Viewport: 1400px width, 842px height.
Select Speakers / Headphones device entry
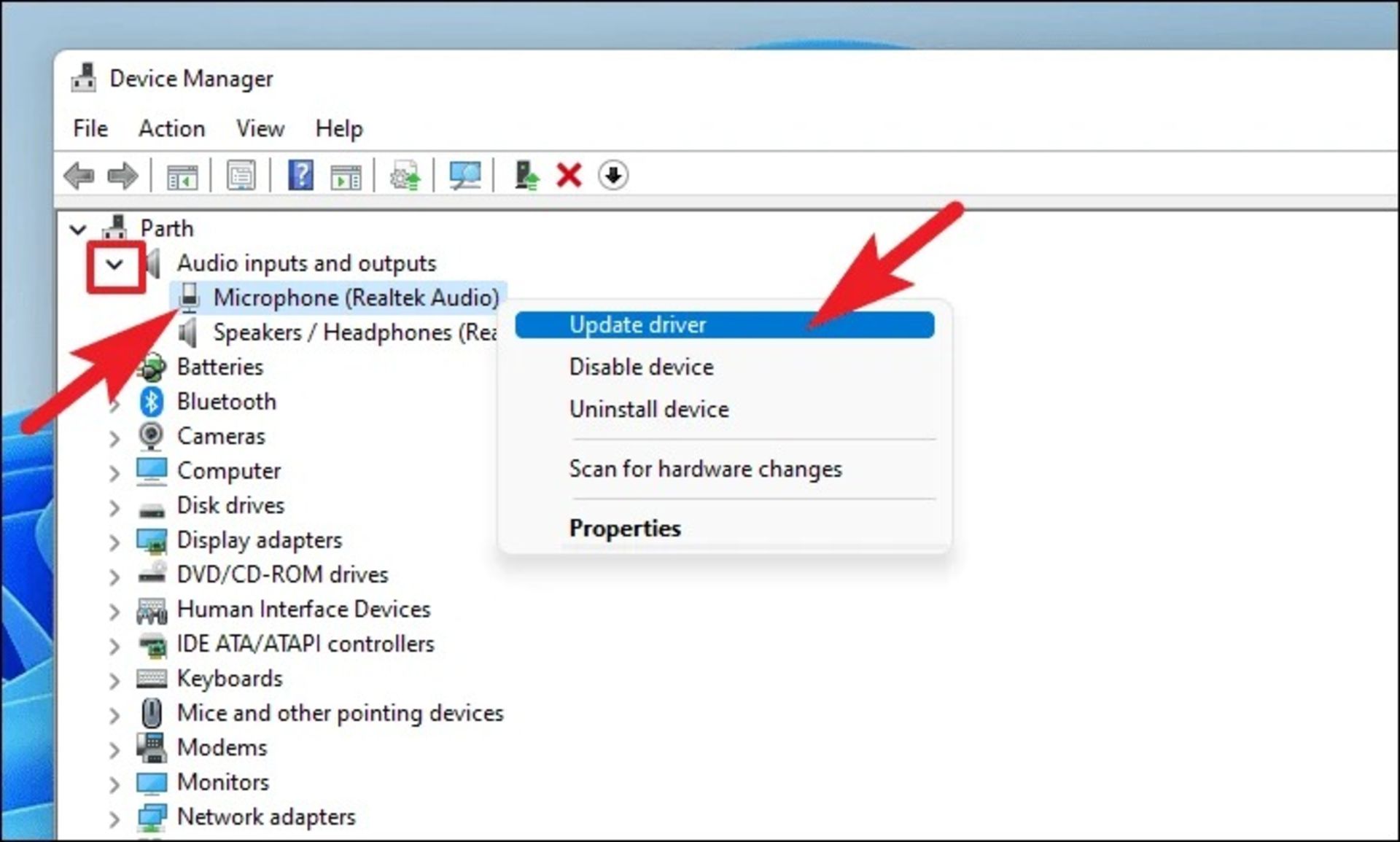[354, 332]
